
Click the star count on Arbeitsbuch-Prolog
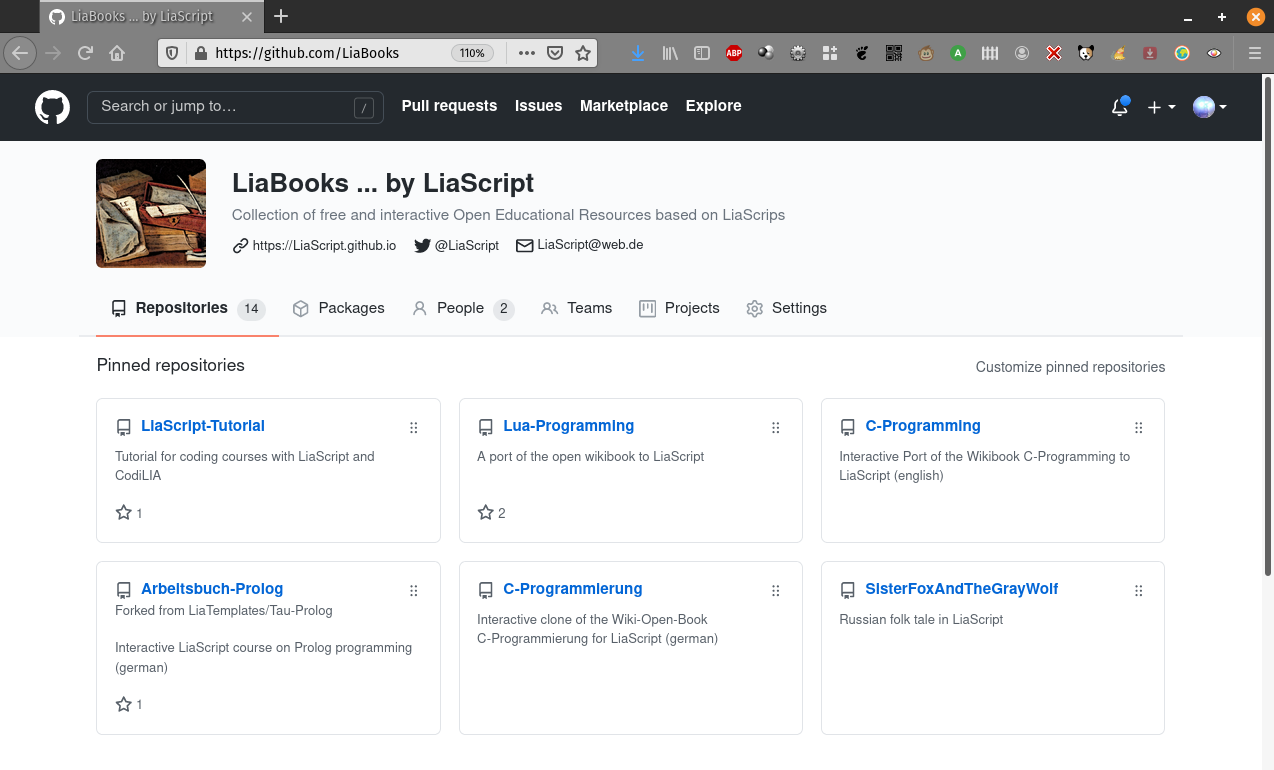(129, 705)
